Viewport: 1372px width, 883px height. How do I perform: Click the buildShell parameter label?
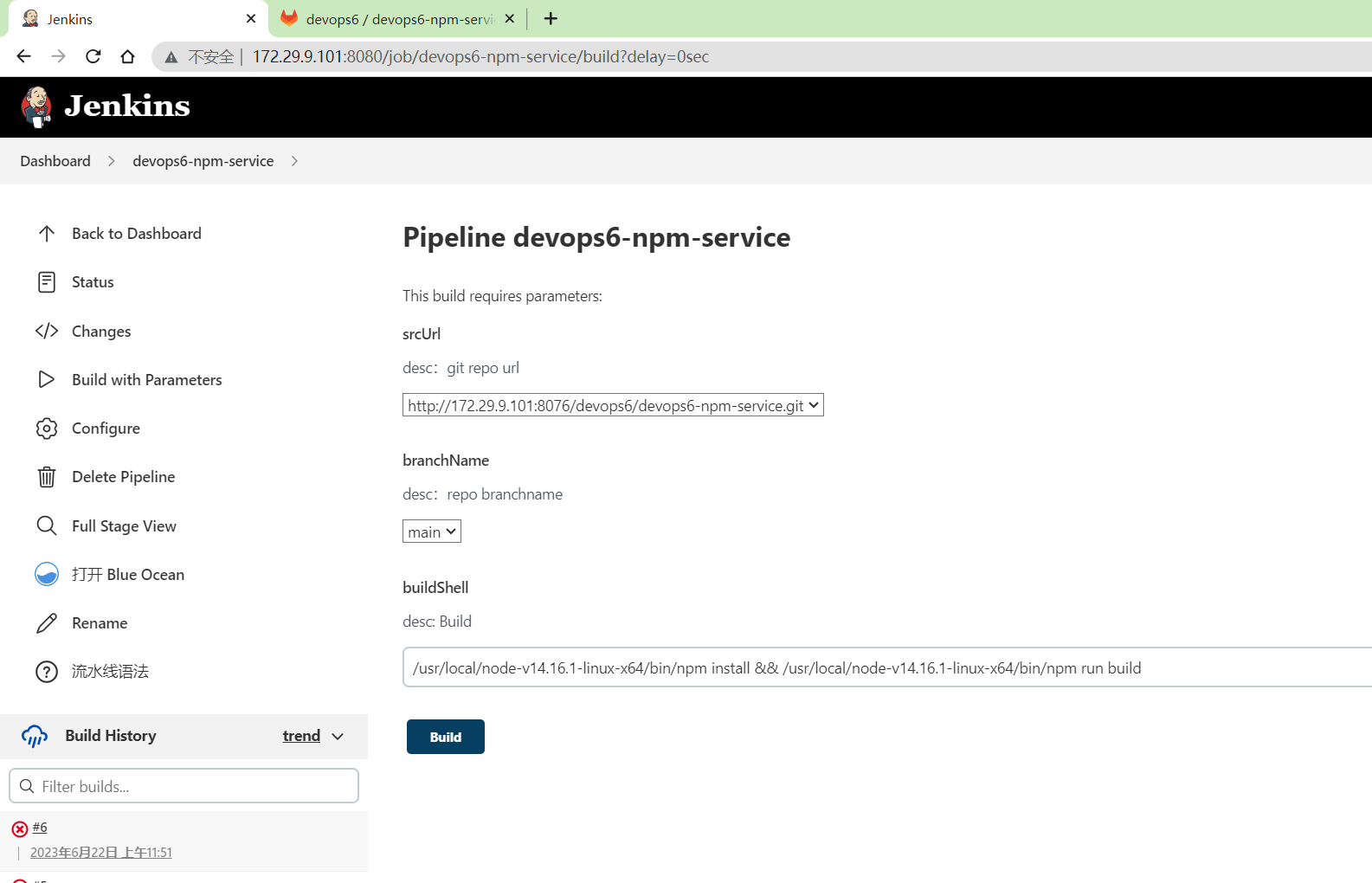(435, 588)
